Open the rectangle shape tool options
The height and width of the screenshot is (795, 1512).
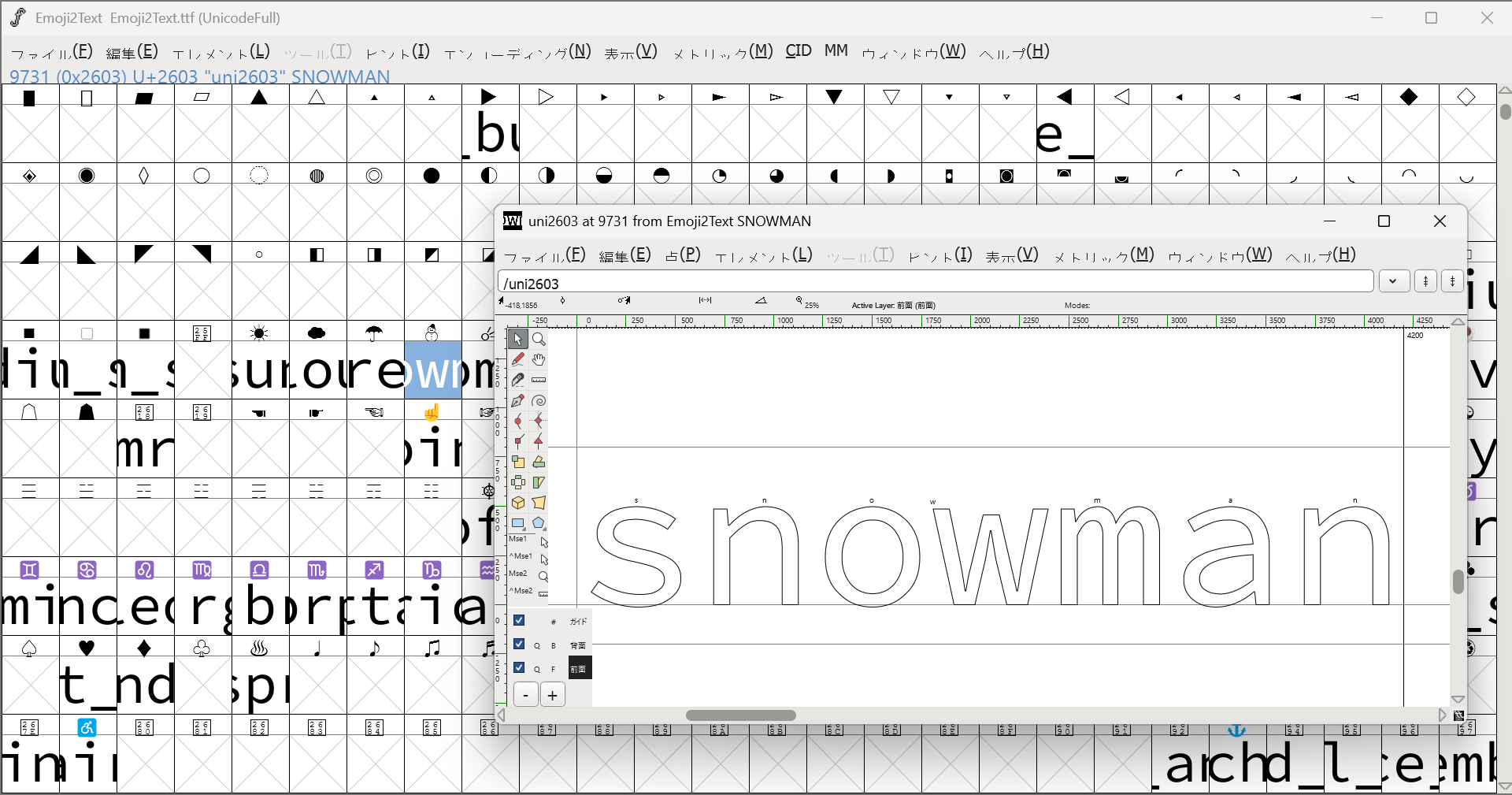(x=517, y=523)
